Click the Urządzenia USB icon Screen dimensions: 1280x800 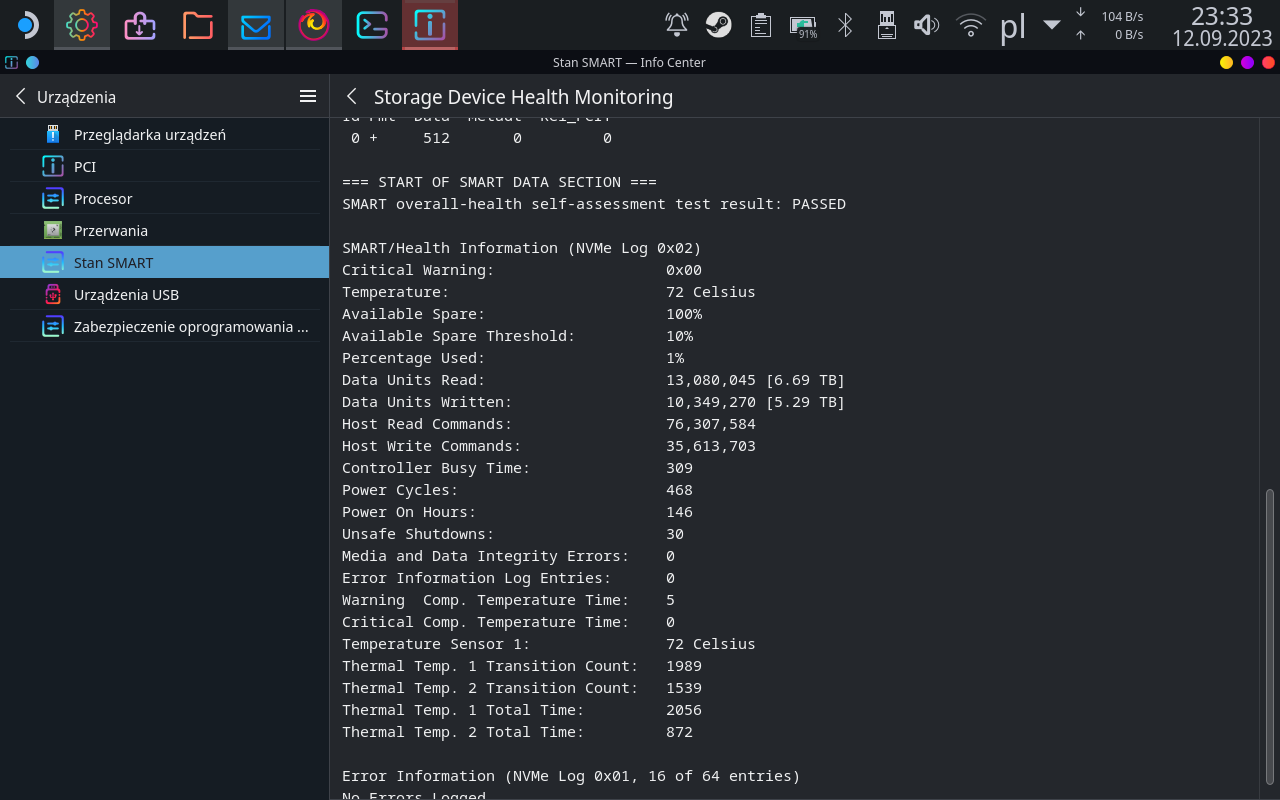[53, 295]
